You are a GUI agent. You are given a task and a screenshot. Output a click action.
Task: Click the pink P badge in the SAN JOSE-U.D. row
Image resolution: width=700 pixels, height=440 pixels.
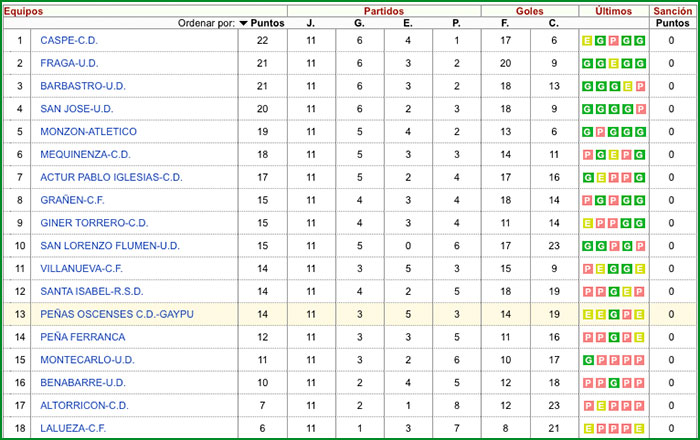pyautogui.click(x=640, y=109)
